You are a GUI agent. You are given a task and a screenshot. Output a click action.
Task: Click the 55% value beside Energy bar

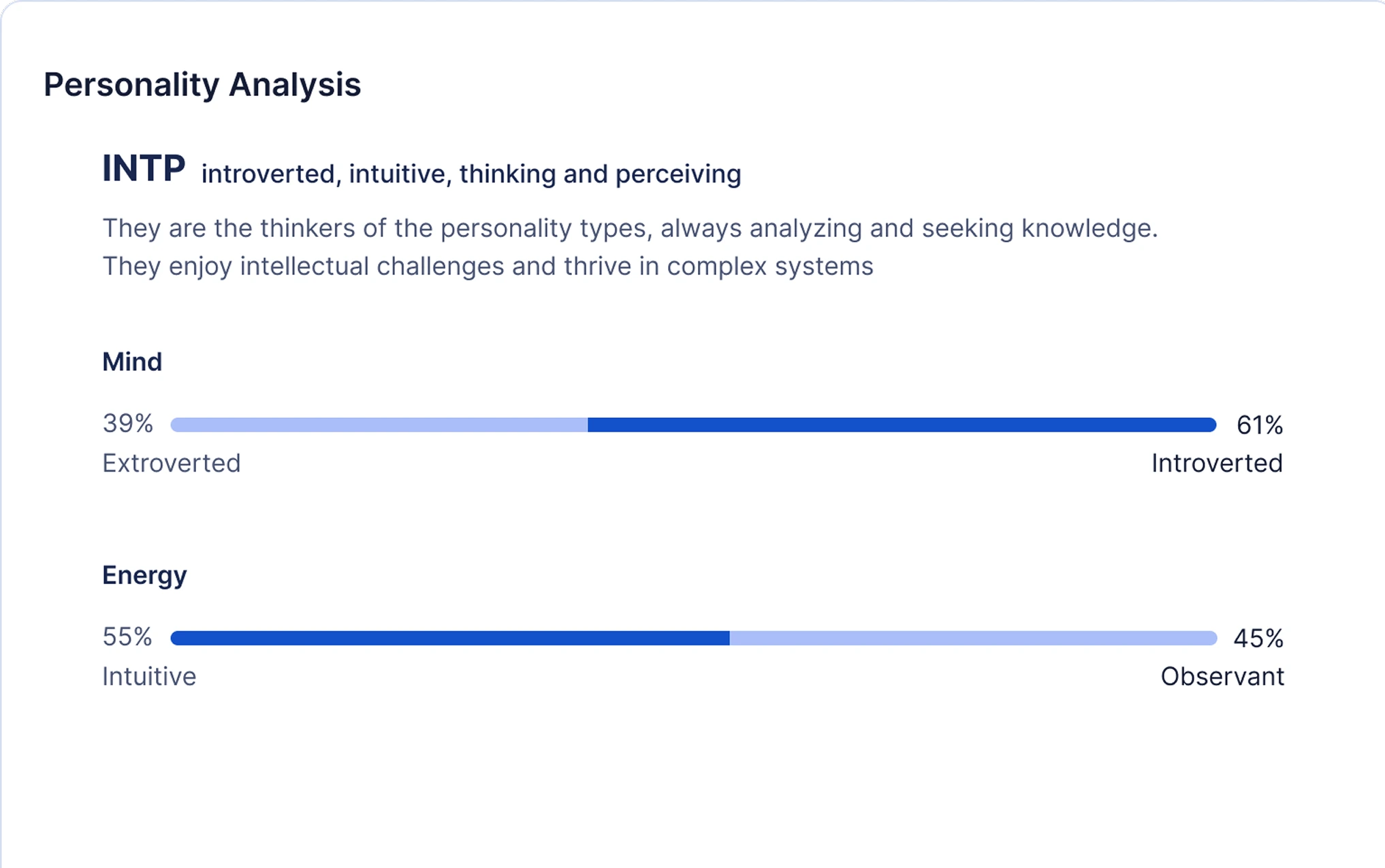(x=127, y=637)
